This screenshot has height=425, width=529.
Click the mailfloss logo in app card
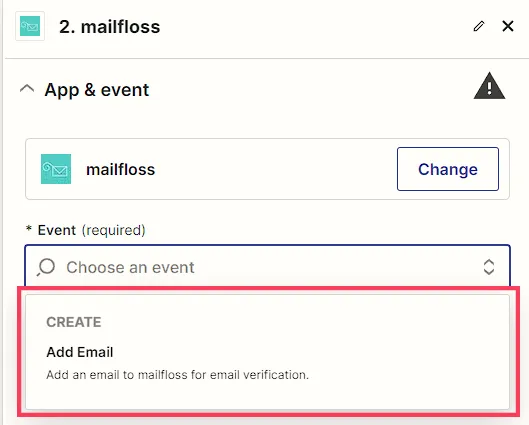(56, 169)
